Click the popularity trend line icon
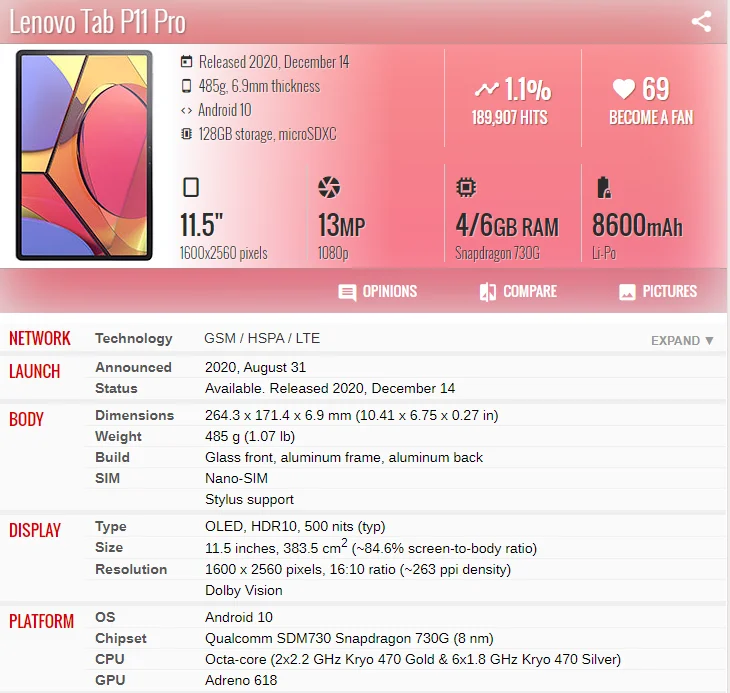Screen dimensions: 730x693 pos(487,88)
